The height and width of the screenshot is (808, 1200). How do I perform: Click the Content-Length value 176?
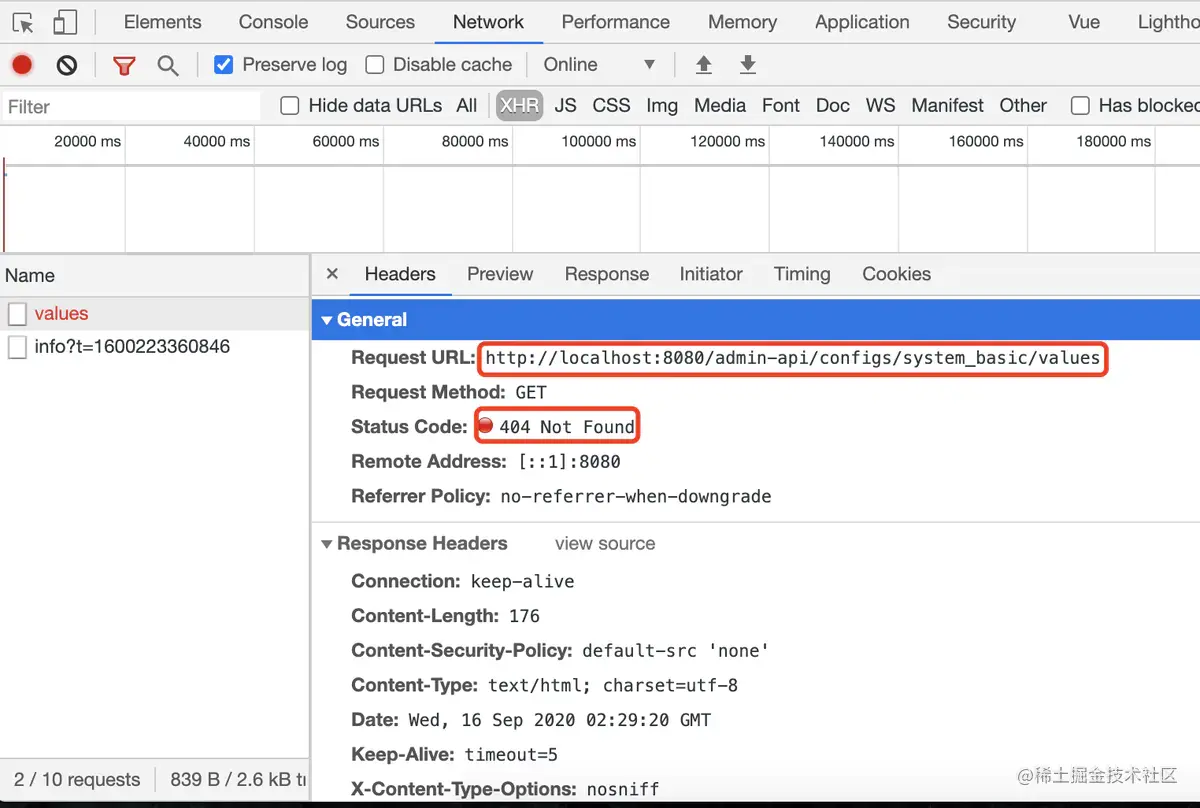tap(523, 616)
